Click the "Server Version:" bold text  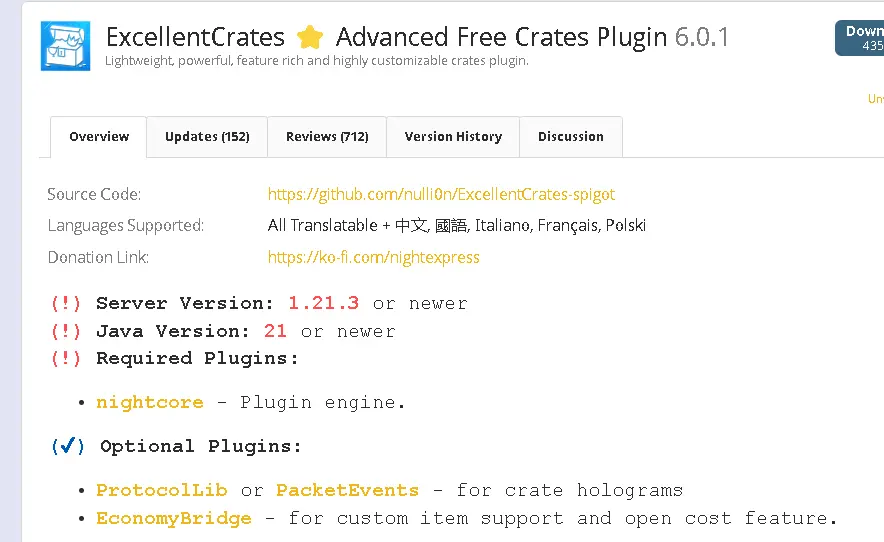tap(185, 303)
